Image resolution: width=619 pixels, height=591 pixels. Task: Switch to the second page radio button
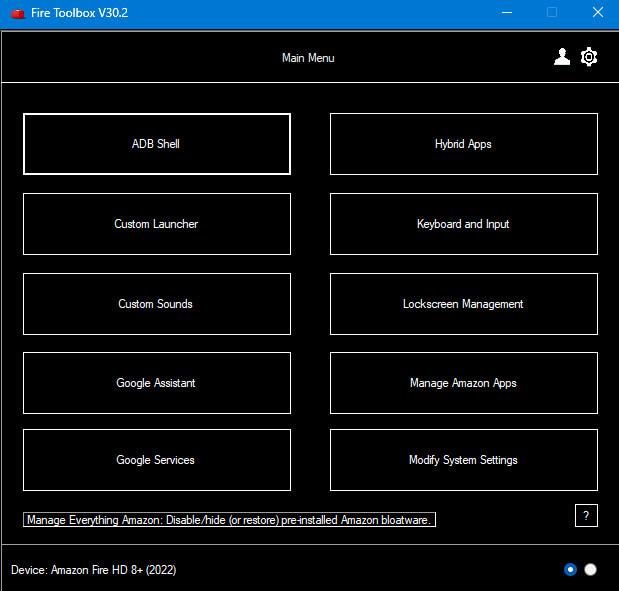point(590,569)
